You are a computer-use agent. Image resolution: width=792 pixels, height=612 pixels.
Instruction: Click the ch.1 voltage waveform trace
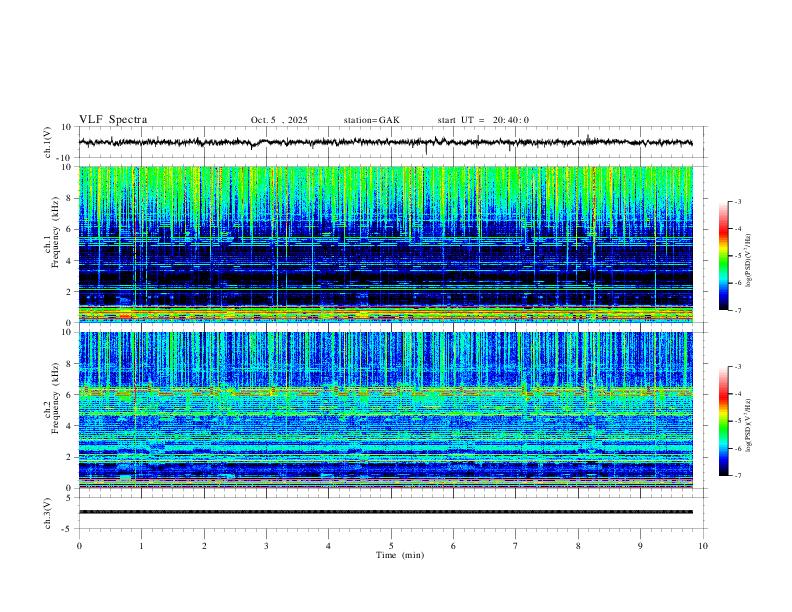pyautogui.click(x=385, y=142)
